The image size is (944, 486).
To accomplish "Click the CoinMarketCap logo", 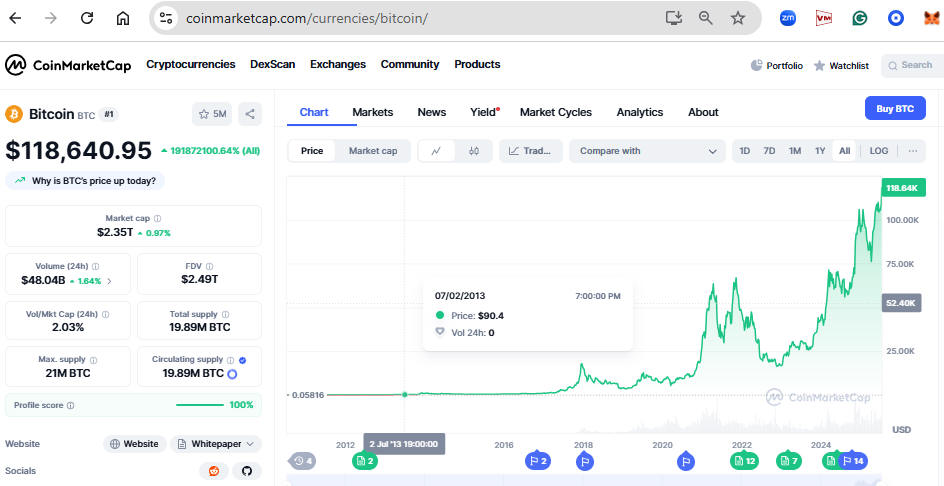I will (x=68, y=65).
